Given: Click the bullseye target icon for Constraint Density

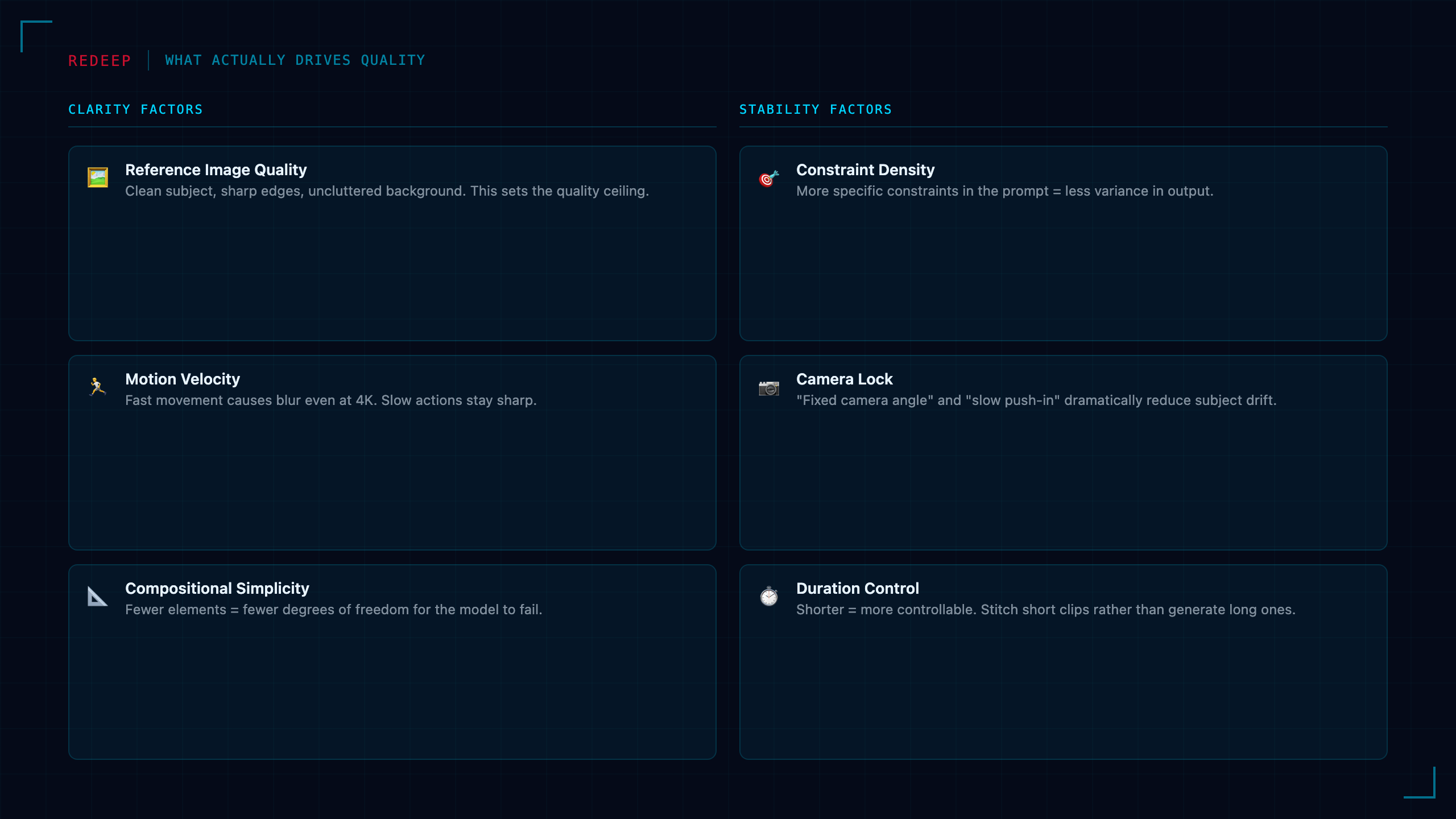Looking at the screenshot, I should coord(769,179).
